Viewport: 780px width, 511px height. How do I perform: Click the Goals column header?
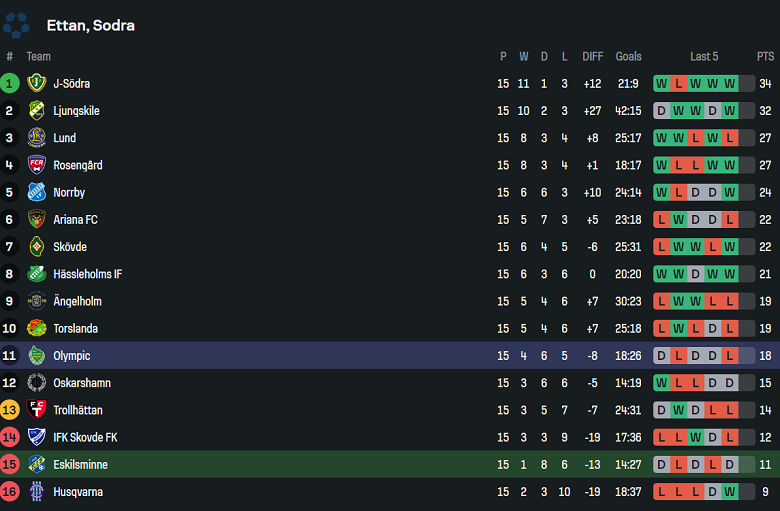pos(629,57)
